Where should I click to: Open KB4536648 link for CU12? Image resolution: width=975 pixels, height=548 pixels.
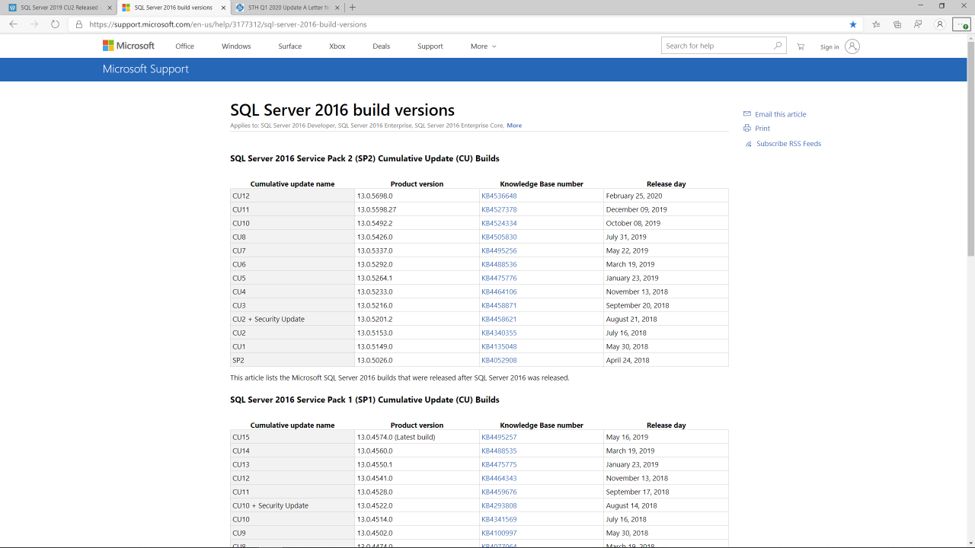point(499,196)
